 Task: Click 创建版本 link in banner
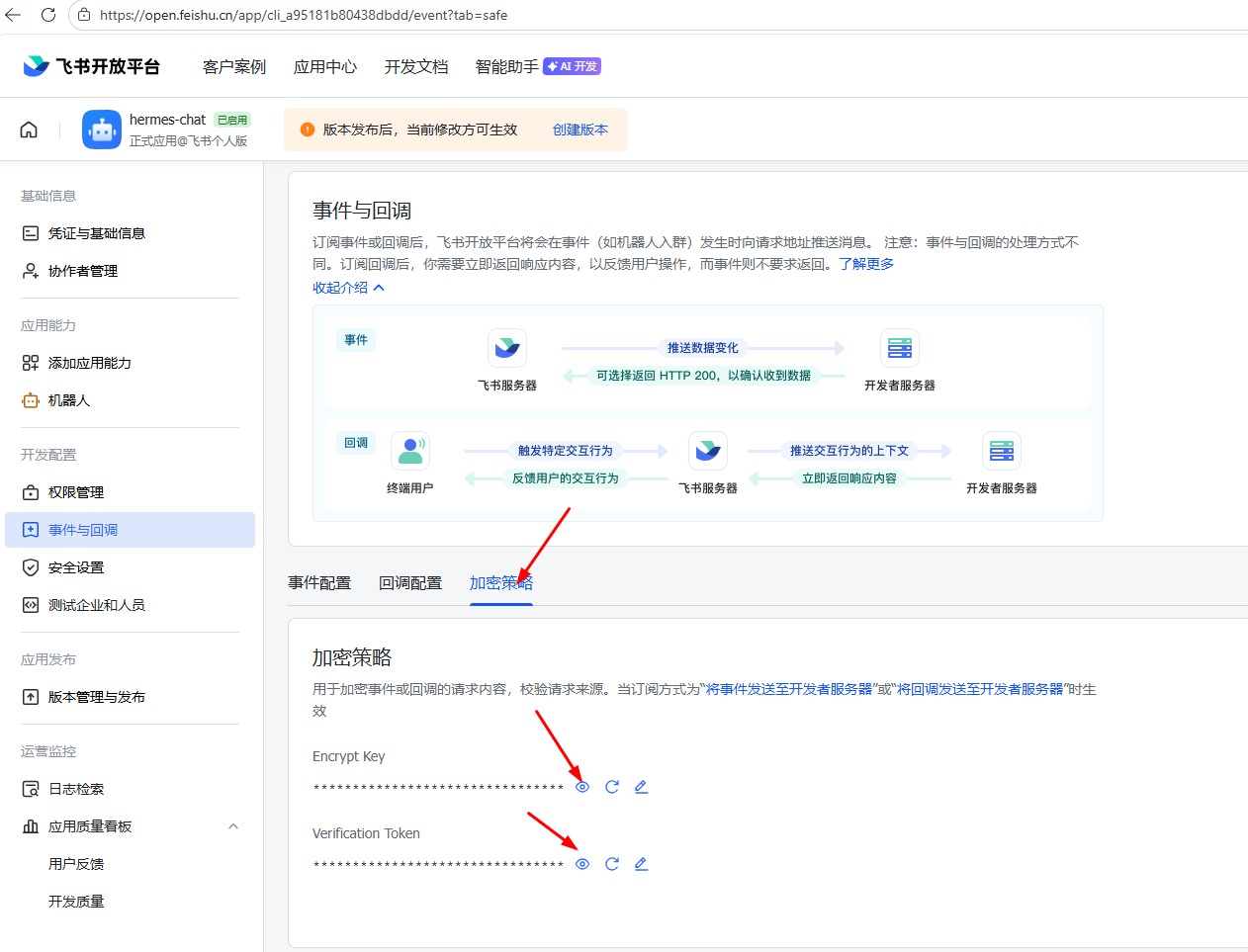point(580,130)
